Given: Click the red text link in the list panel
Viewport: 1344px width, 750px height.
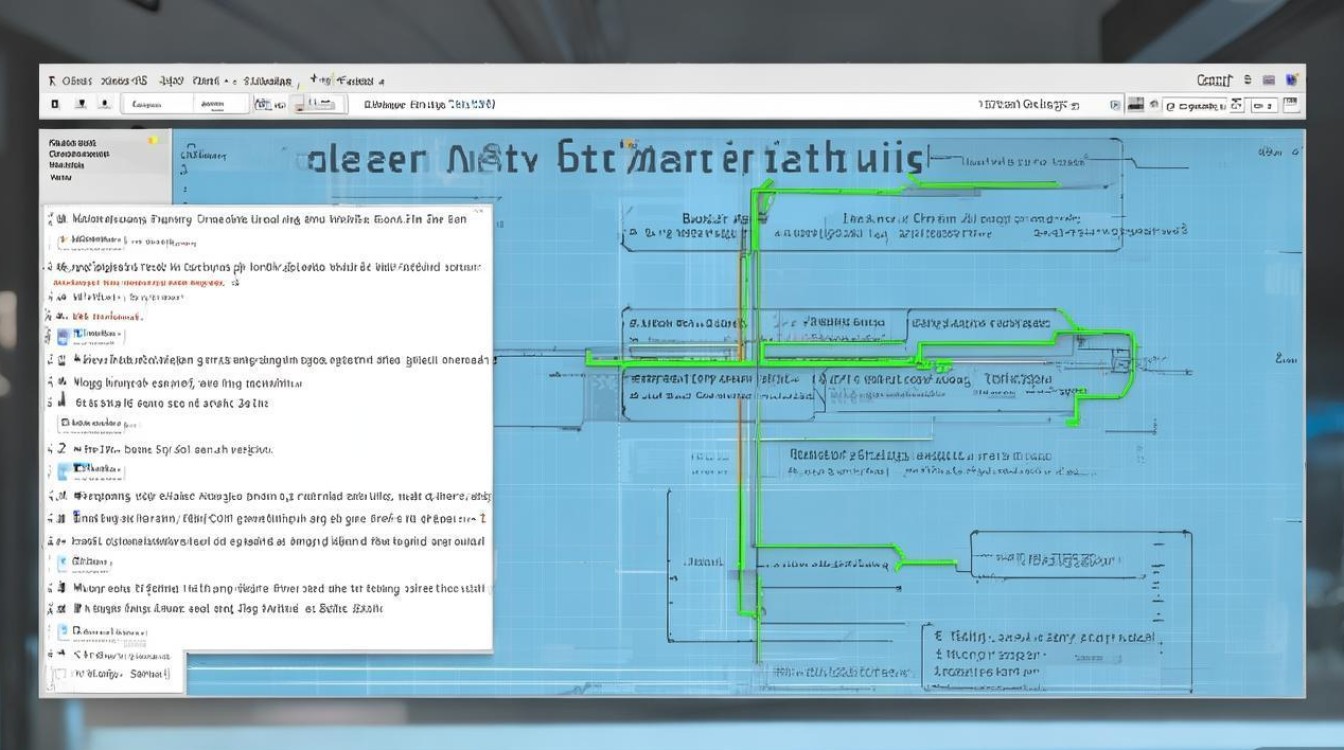Looking at the screenshot, I should click(x=137, y=283).
